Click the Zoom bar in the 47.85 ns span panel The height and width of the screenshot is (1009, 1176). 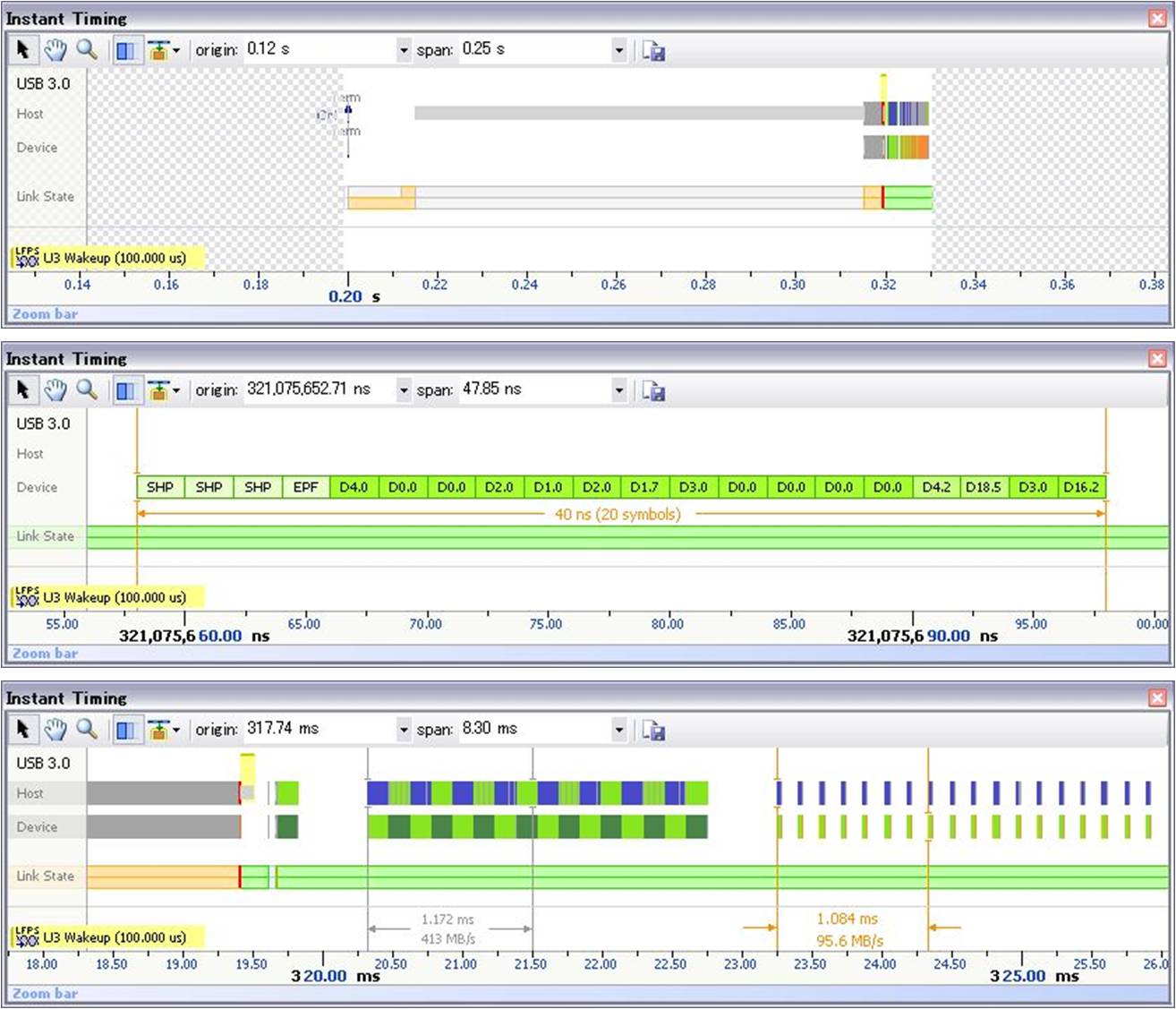coord(588,654)
